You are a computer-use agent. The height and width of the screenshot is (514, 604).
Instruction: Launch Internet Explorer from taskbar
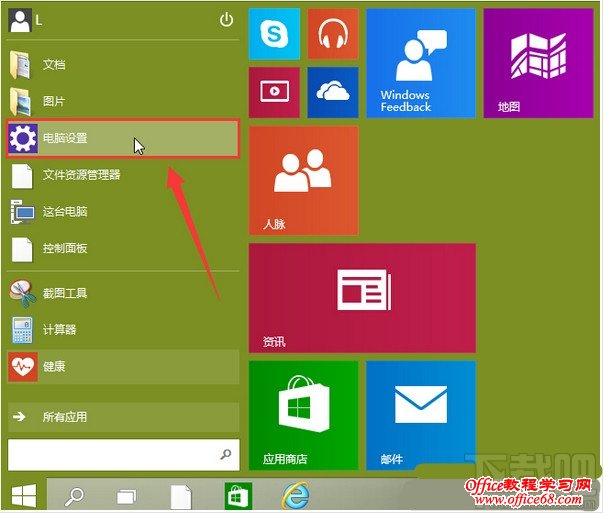click(296, 496)
